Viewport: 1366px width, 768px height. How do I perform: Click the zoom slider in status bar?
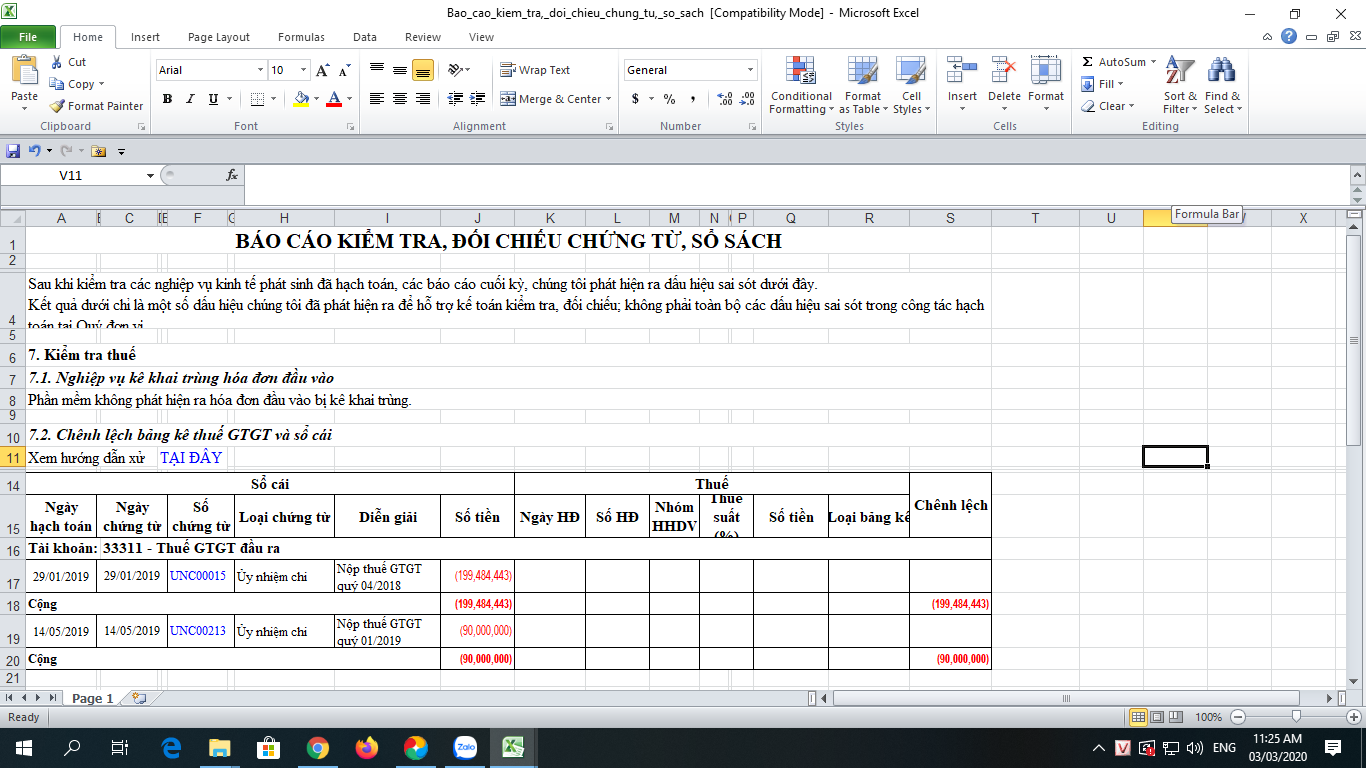1296,717
